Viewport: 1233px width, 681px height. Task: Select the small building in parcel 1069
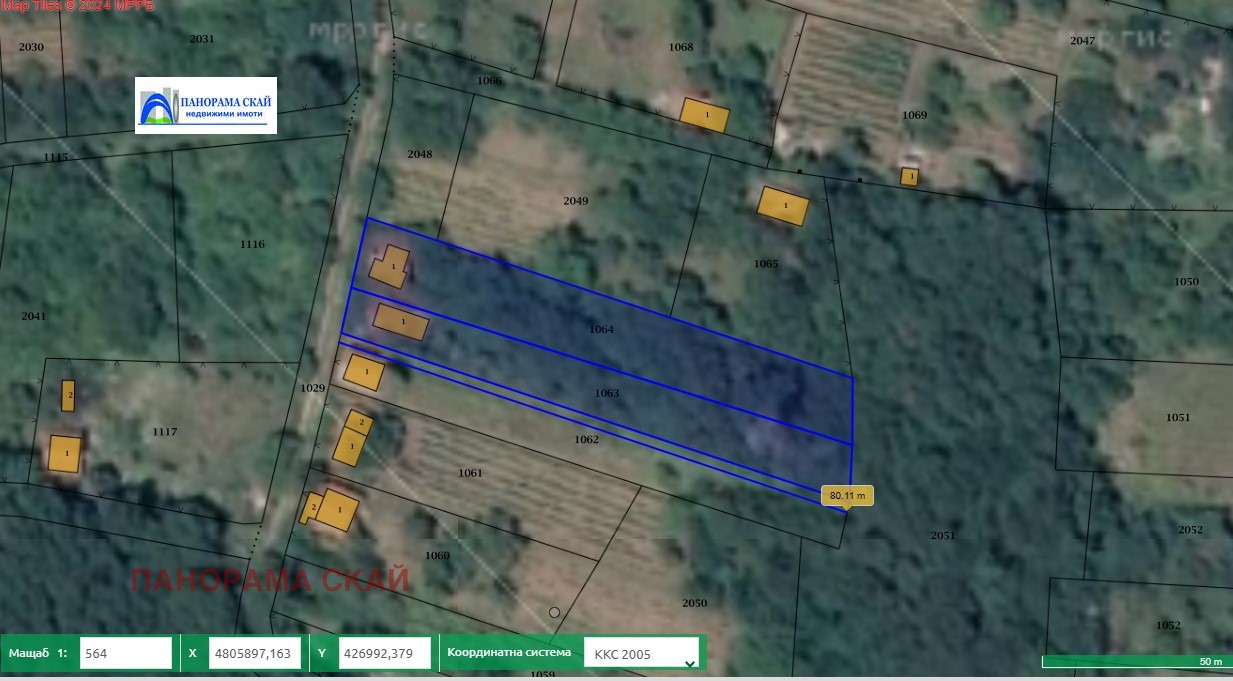(x=909, y=177)
